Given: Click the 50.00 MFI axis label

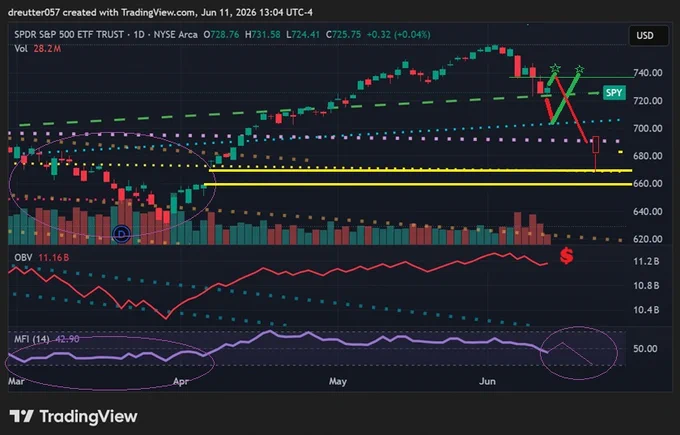Looking at the screenshot, I should tap(645, 349).
